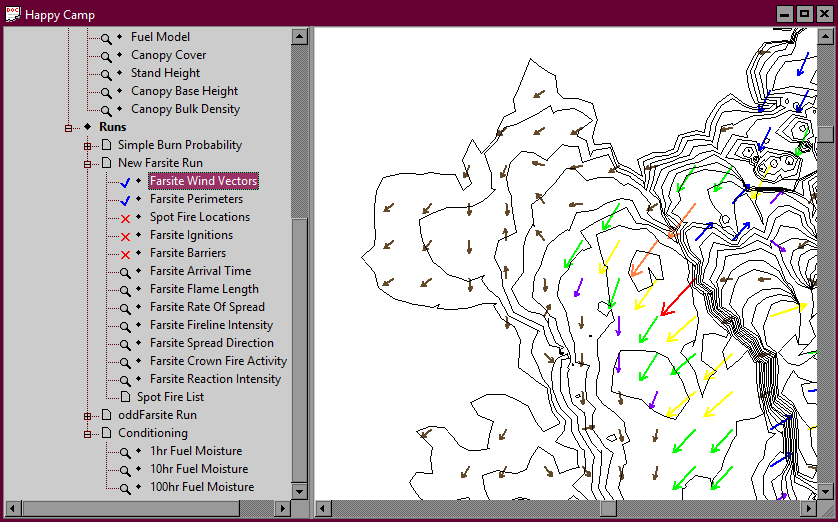This screenshot has height=522, width=838.
Task: Click tree panel scroll left arrow
Action: (x=13, y=508)
